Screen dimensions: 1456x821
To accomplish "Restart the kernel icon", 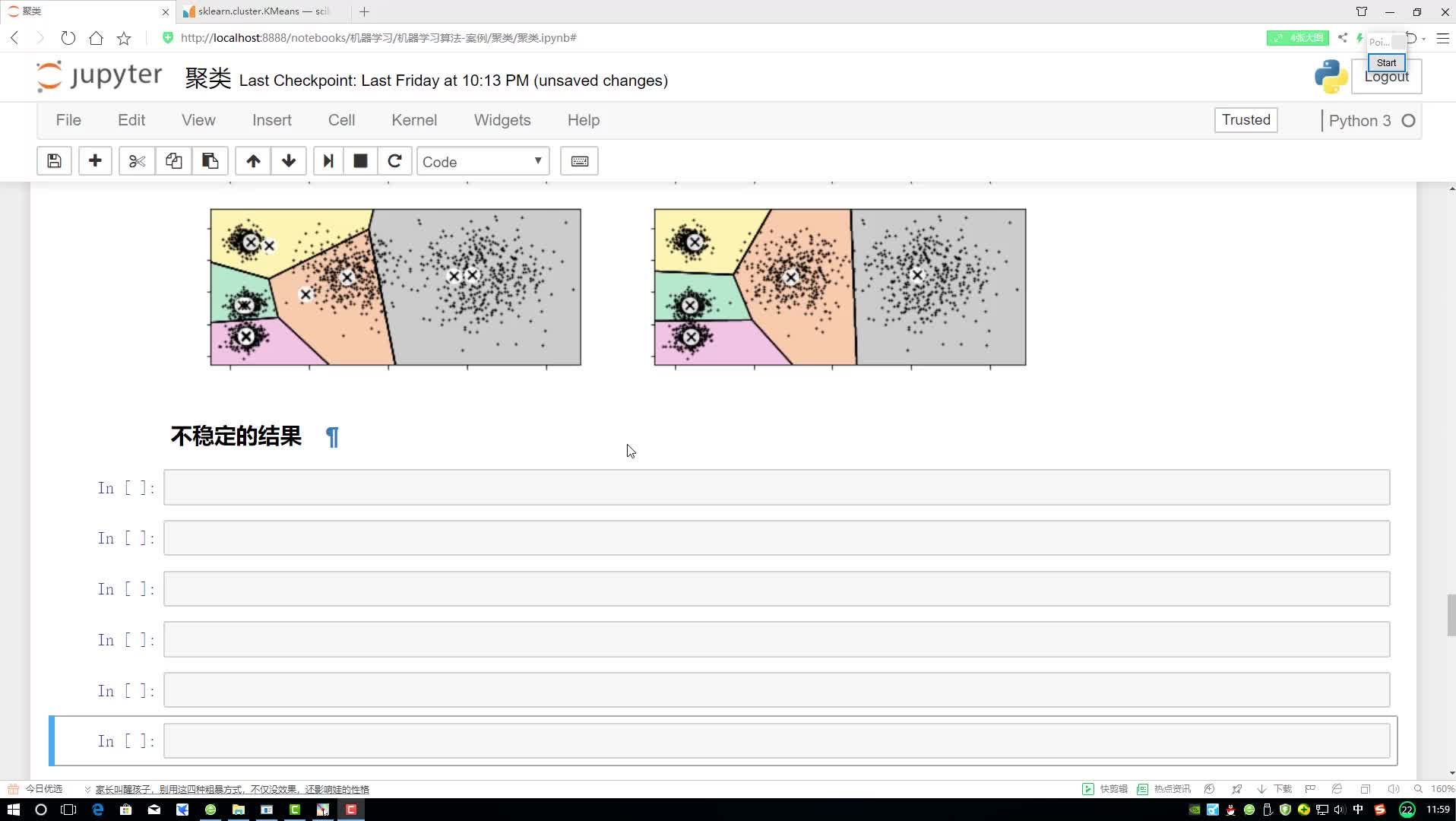I will pyautogui.click(x=394, y=161).
